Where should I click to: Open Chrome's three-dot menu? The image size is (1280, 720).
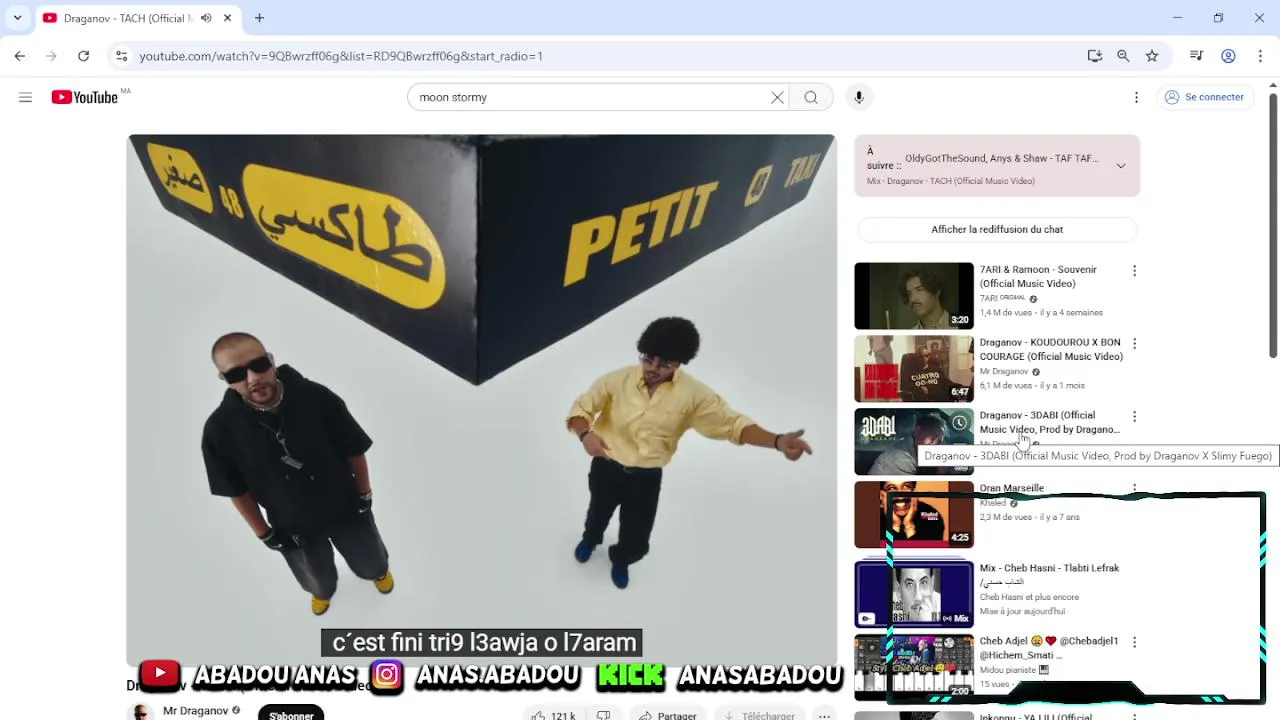point(1260,56)
